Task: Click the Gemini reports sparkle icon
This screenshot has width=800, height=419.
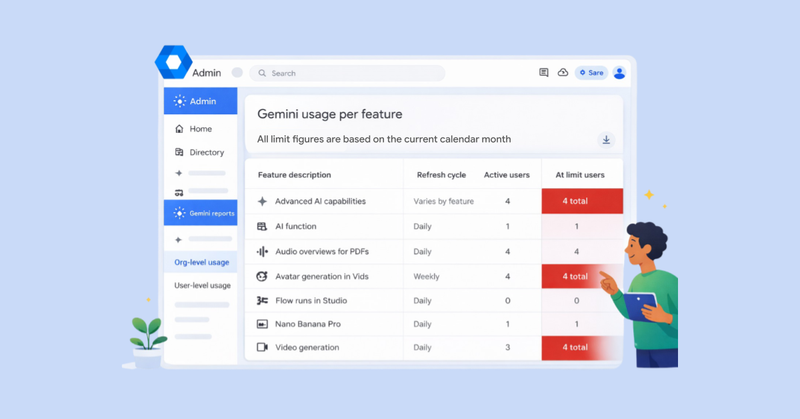Action: (x=179, y=213)
